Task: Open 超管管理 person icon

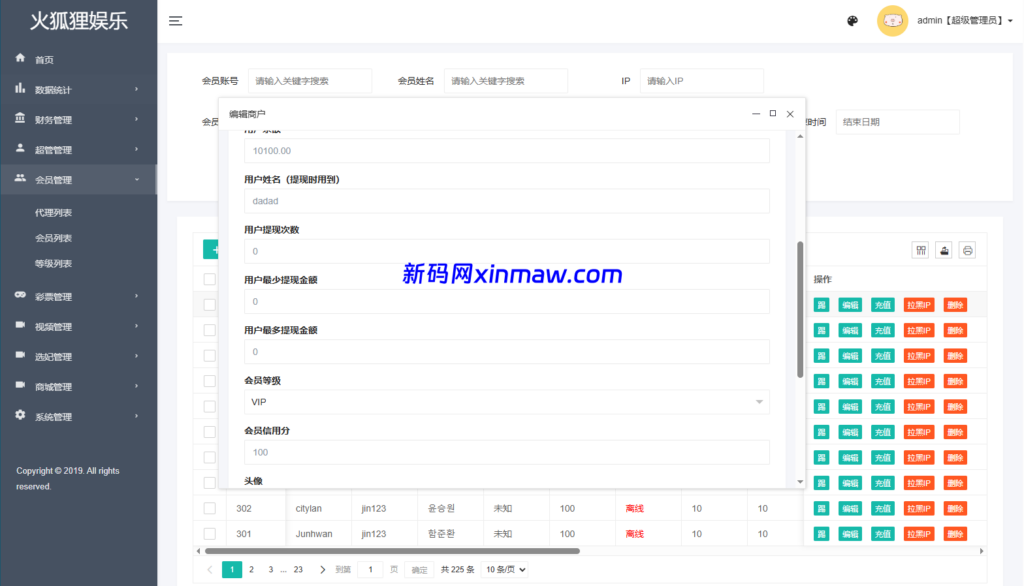Action: click(20, 149)
